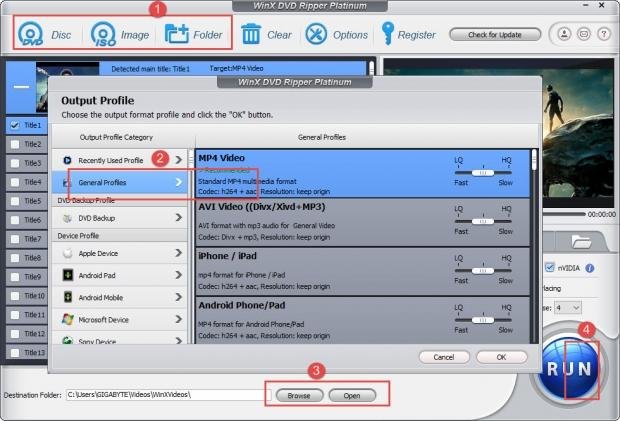The height and width of the screenshot is (421, 620).
Task: Check the Title10 checkbox
Action: click(x=15, y=296)
